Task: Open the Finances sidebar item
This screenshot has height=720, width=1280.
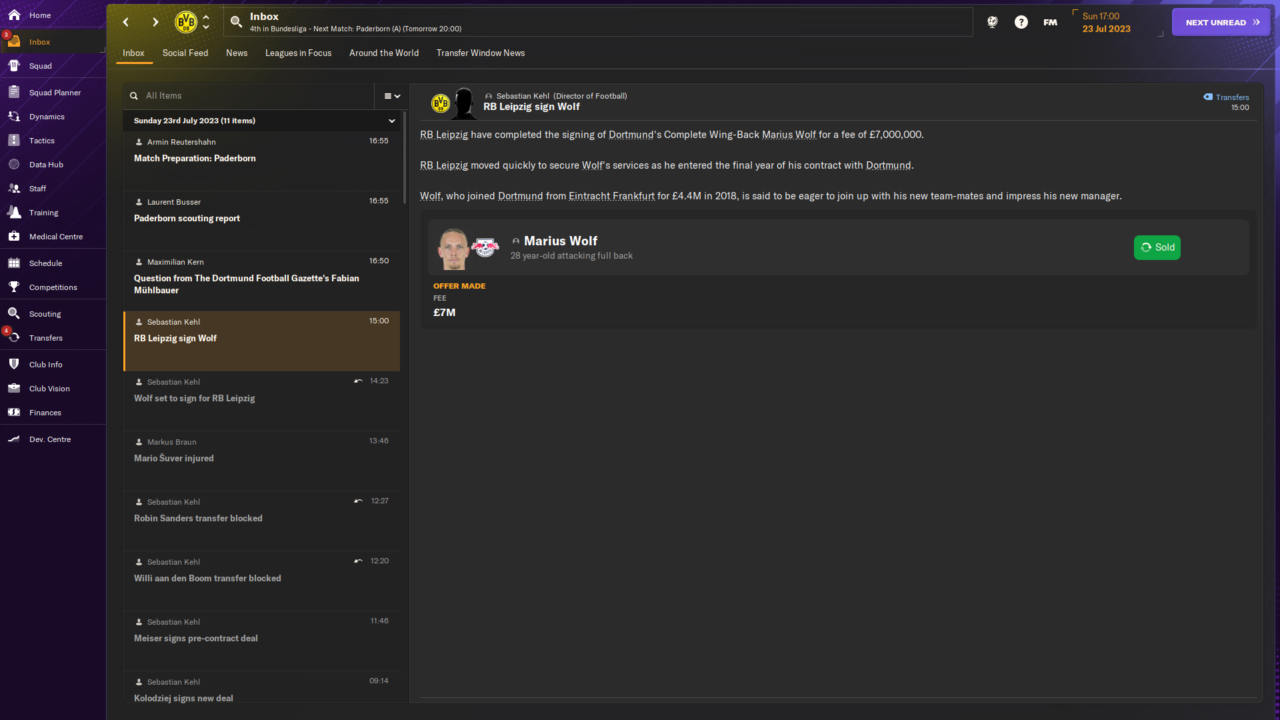Action: (14, 413)
